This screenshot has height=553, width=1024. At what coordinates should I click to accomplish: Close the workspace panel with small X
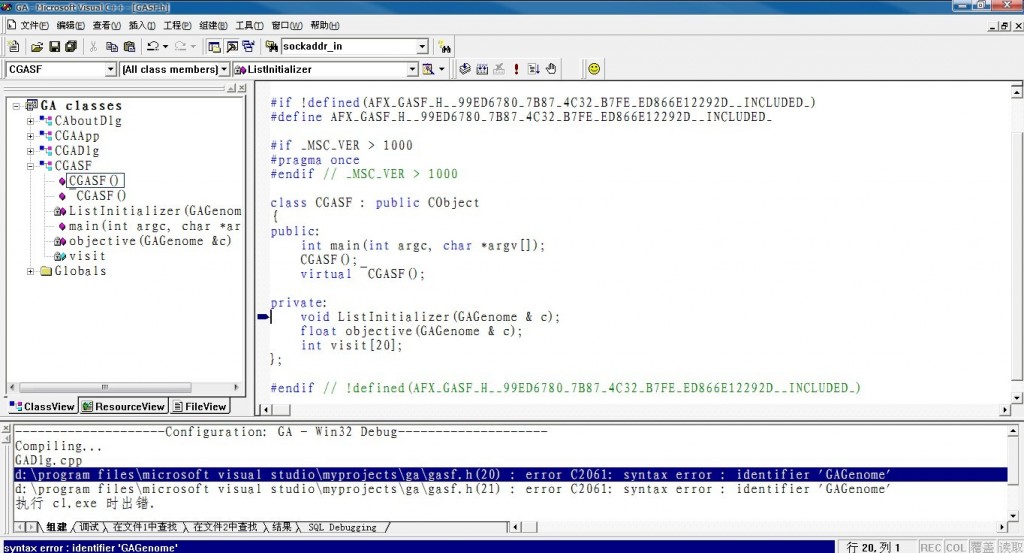click(x=242, y=88)
